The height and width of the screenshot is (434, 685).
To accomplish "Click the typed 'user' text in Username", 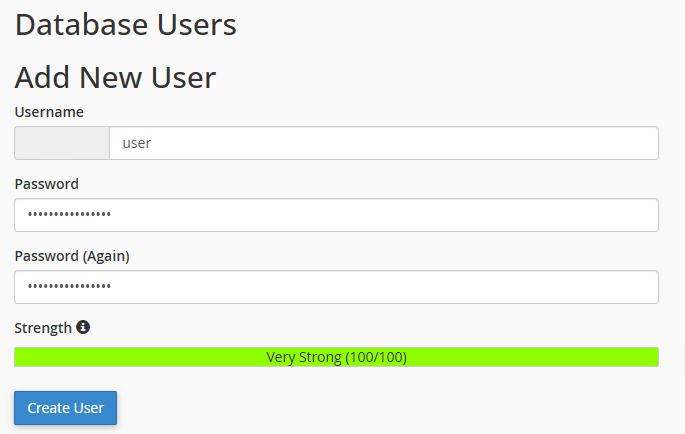I will coord(136,143).
